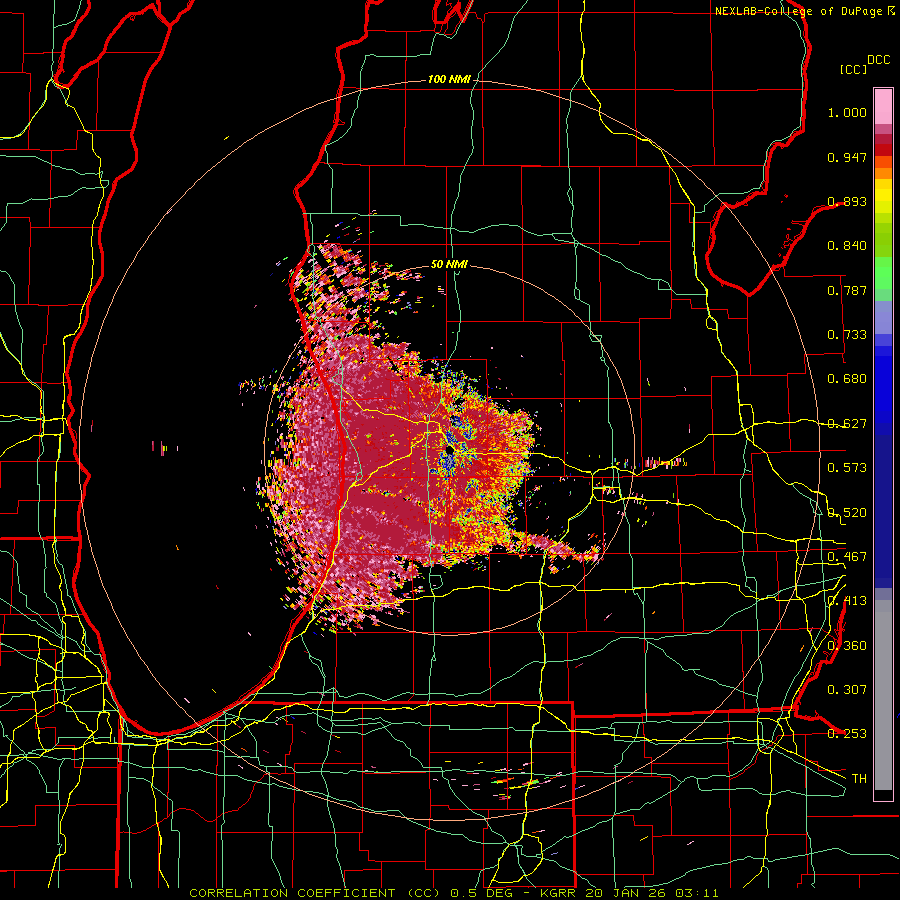The width and height of the screenshot is (900, 900).
Task: Click the 0.360 legend value
Action: pyautogui.click(x=847, y=646)
